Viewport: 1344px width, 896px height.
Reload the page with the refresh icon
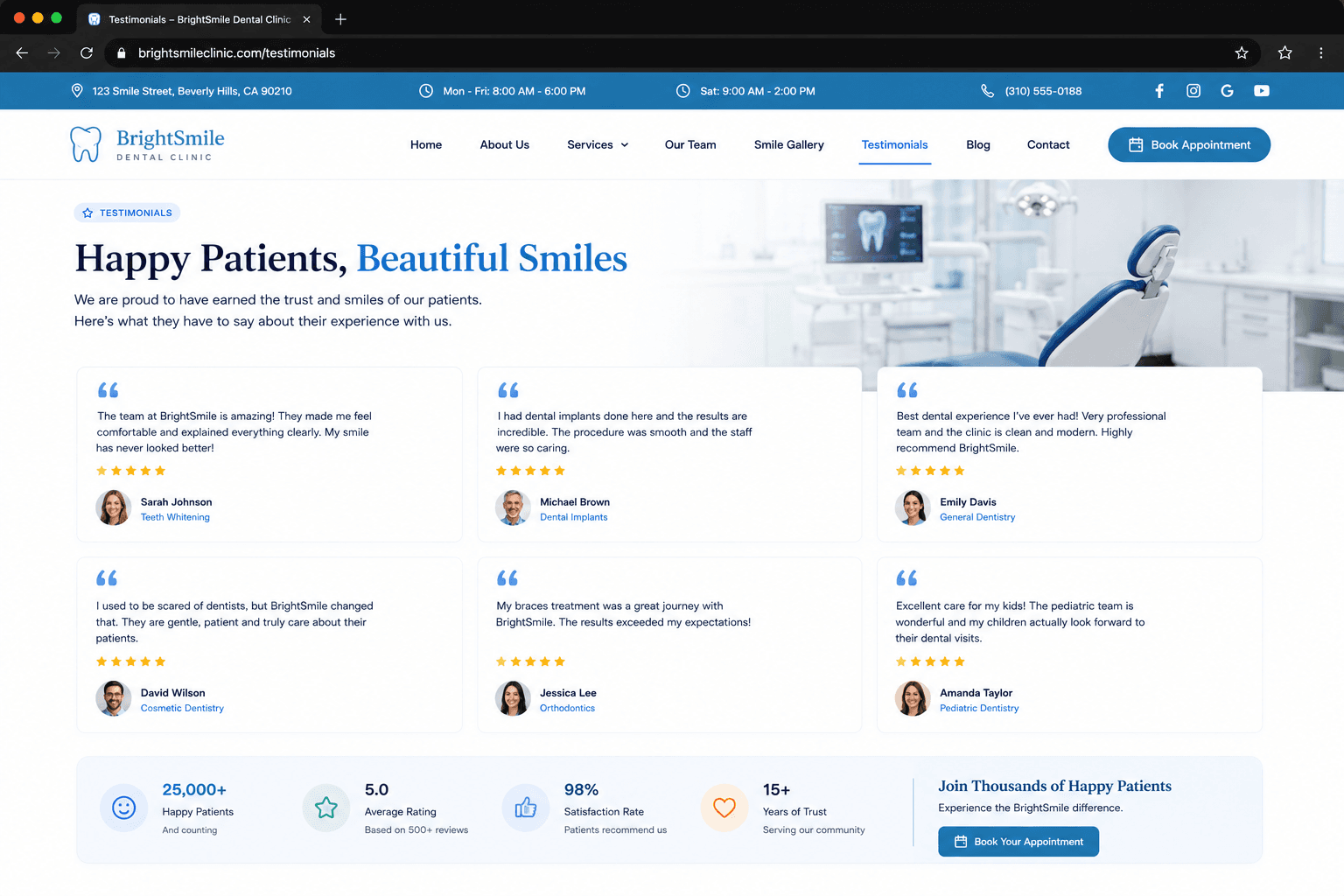(x=87, y=53)
